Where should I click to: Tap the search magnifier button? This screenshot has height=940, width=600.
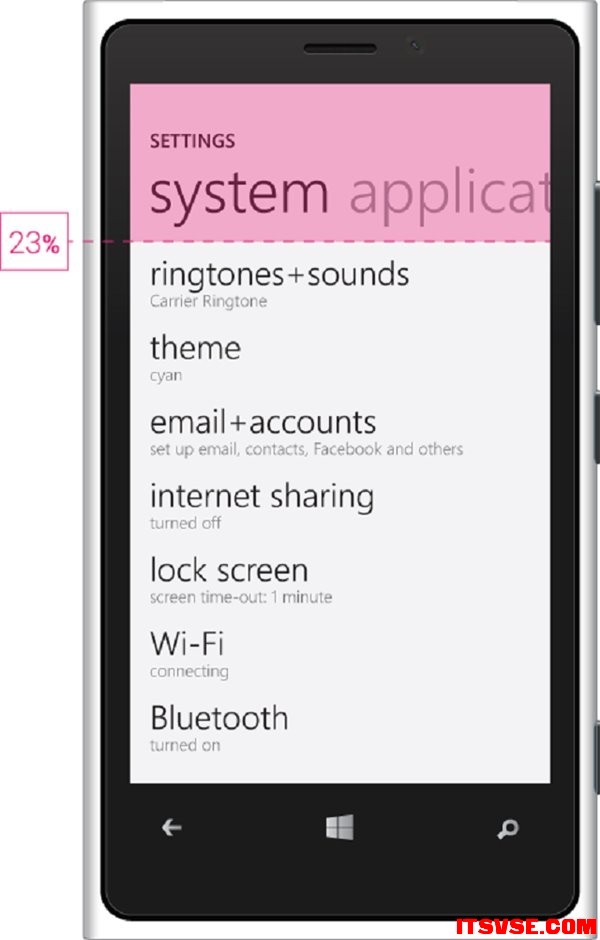tap(508, 828)
